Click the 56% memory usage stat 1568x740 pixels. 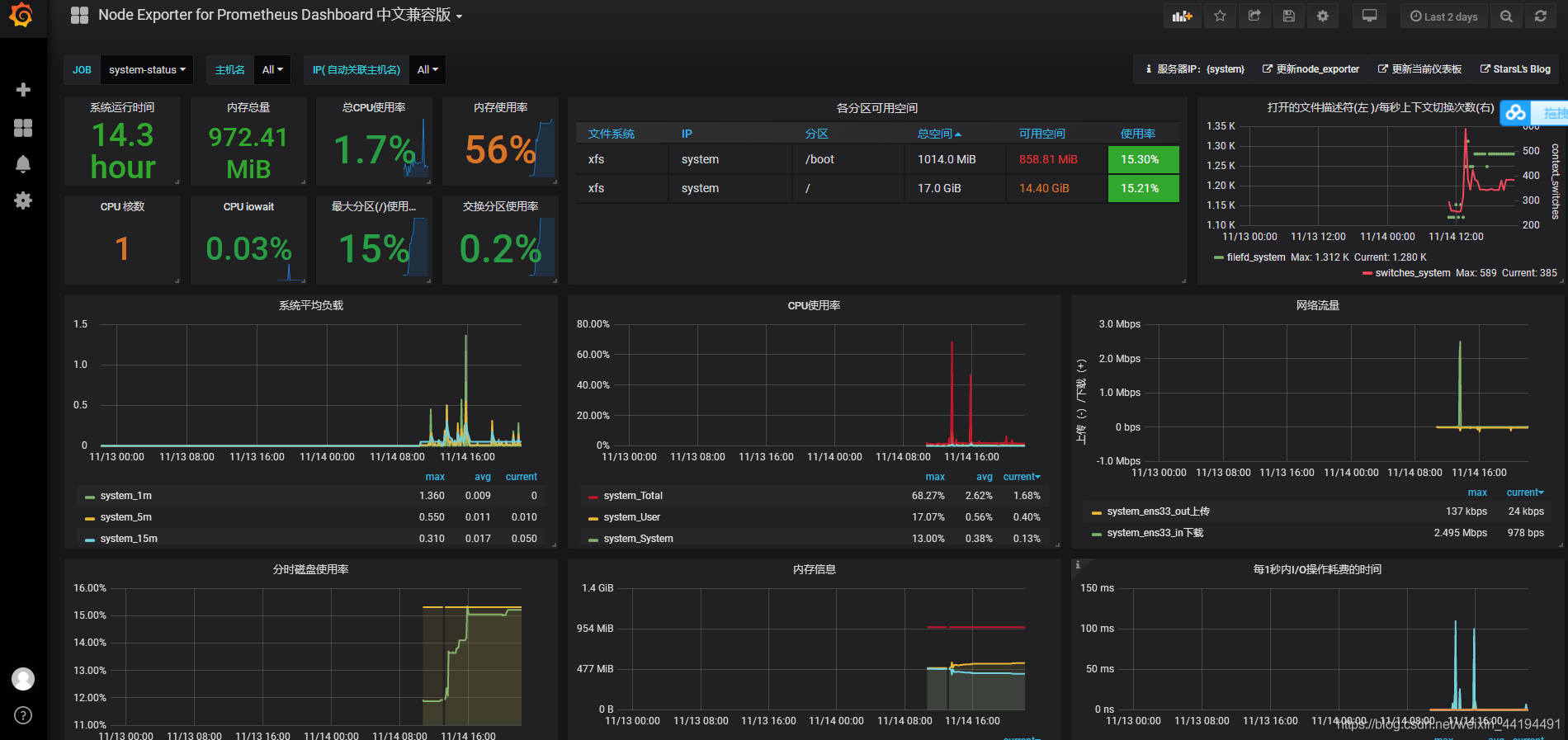pos(500,149)
